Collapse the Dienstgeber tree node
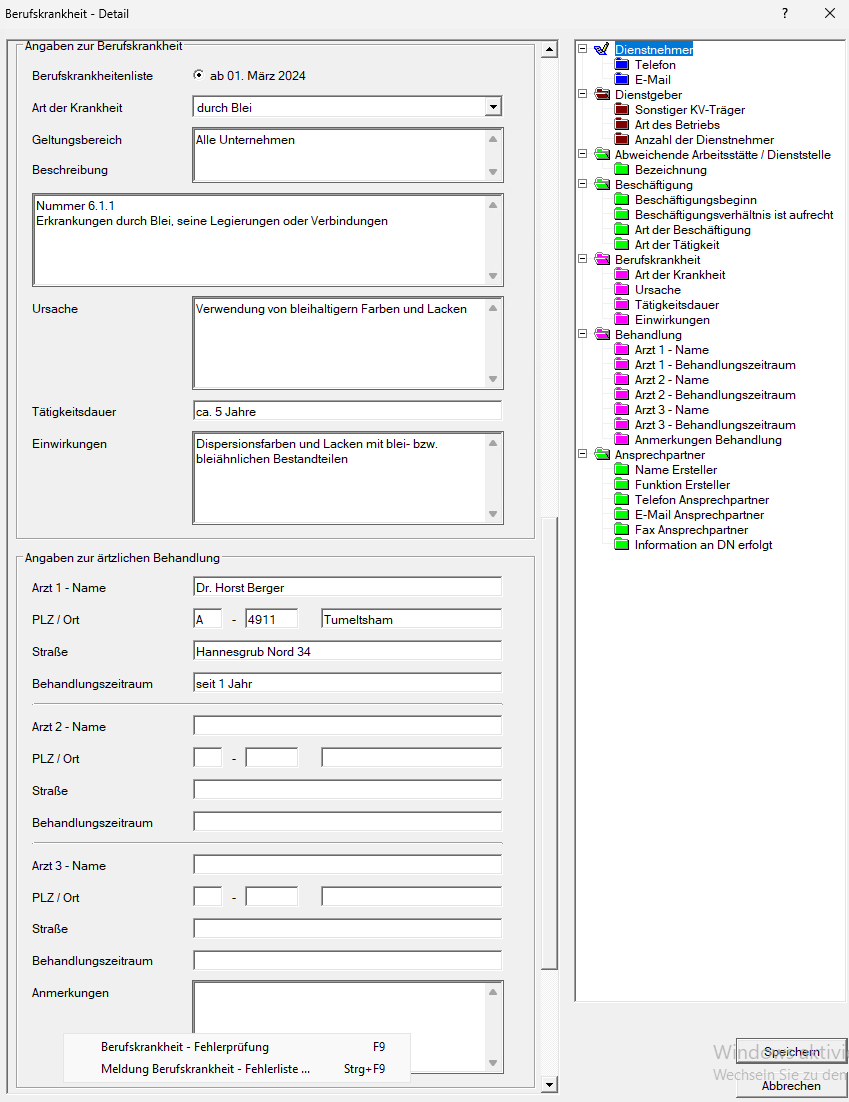 583,95
